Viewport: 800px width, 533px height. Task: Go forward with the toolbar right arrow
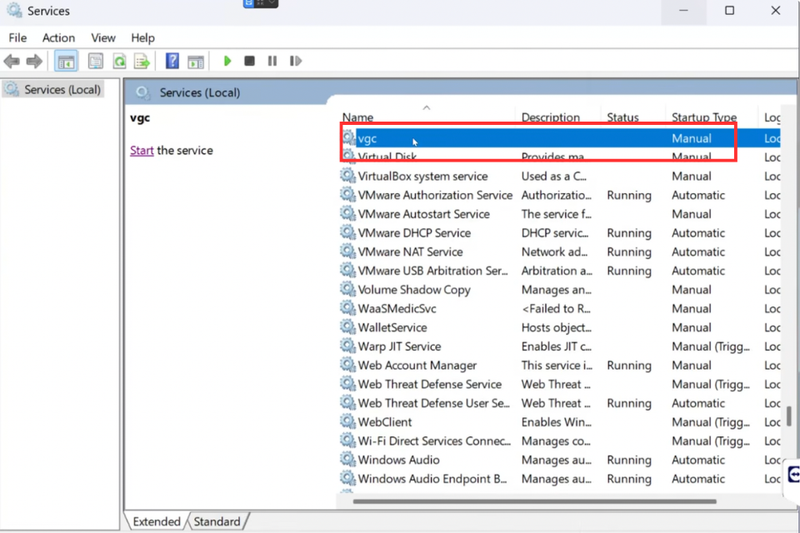pyautogui.click(x=34, y=61)
